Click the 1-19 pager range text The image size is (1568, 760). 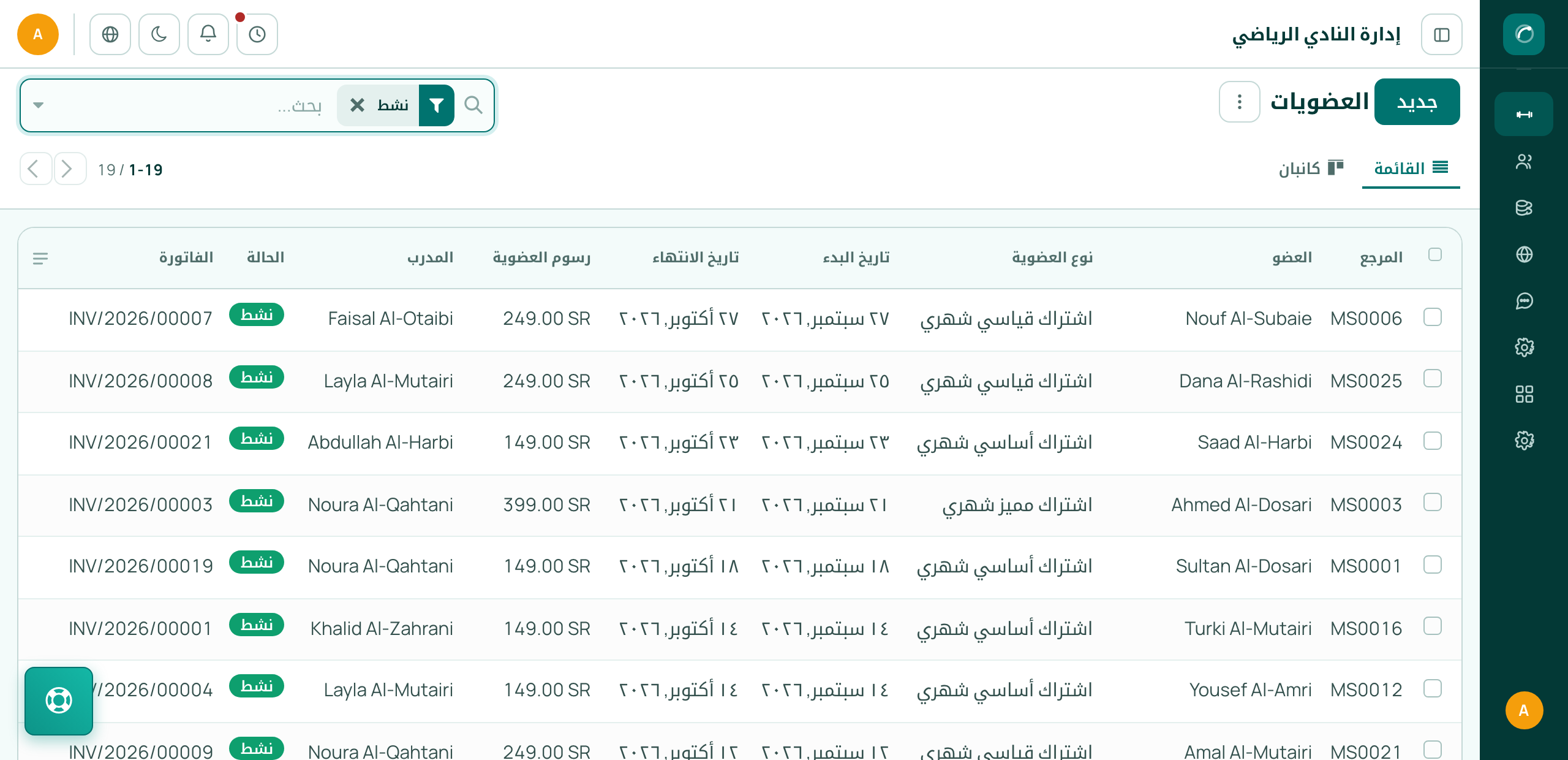tap(146, 170)
